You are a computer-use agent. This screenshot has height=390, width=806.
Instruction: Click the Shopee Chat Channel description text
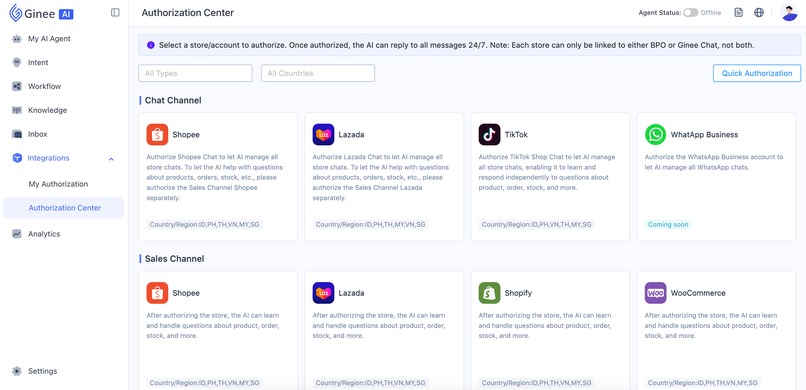[x=215, y=177]
